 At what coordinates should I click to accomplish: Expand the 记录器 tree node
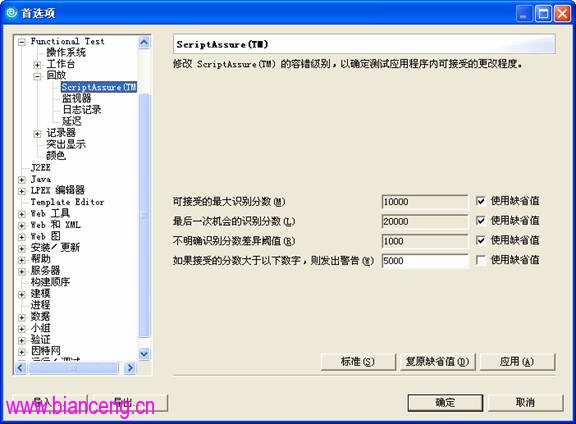pos(37,134)
